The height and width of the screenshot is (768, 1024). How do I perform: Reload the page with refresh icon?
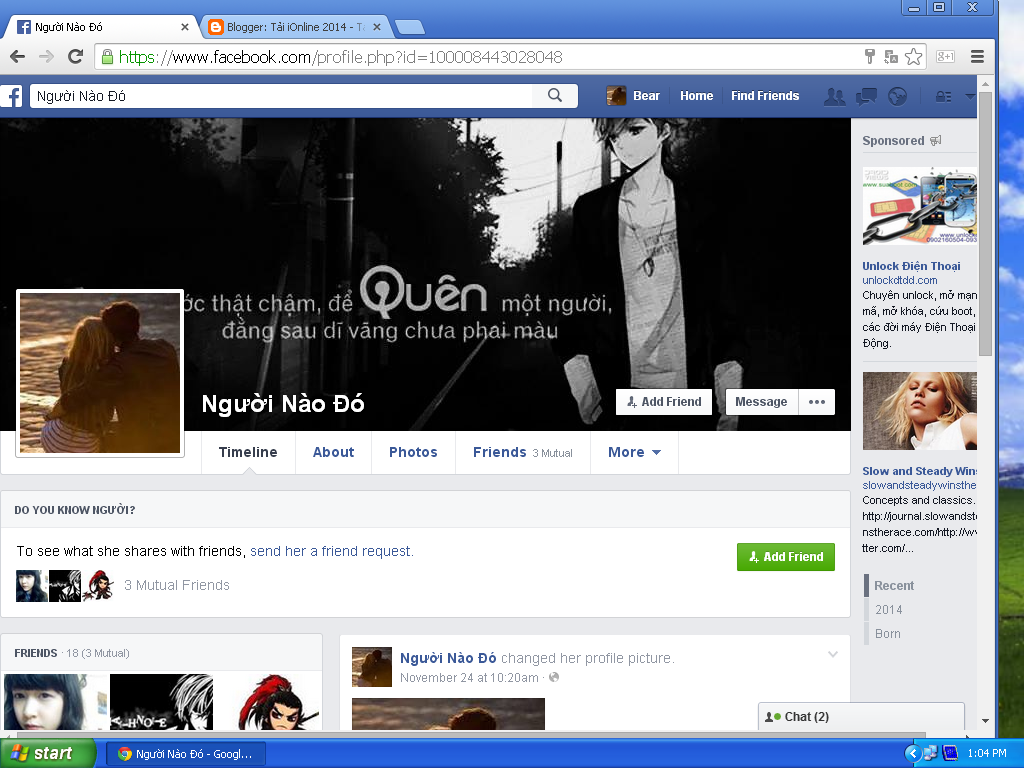click(x=76, y=57)
